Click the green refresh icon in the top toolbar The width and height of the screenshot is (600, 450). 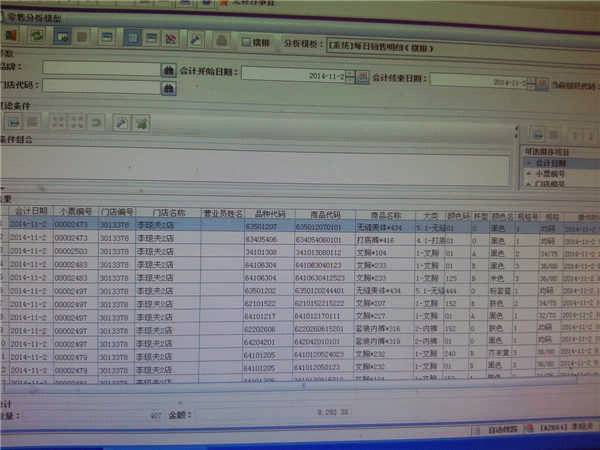click(x=36, y=37)
